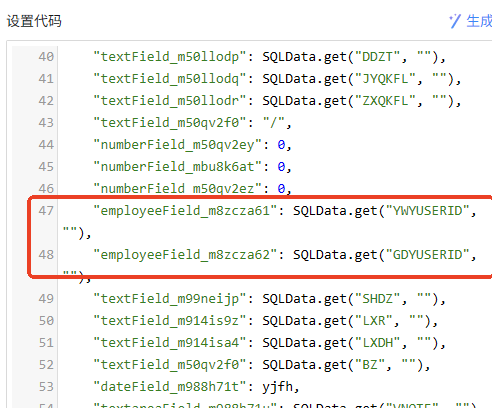
Task: Click the yjfh variable on line 53
Action: pyautogui.click(x=277, y=387)
